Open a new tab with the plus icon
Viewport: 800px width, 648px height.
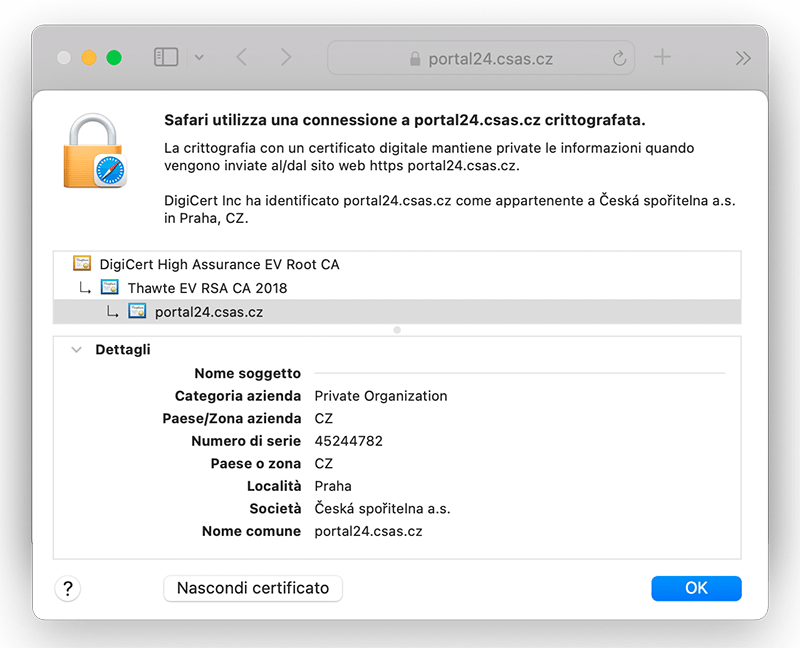tap(662, 57)
